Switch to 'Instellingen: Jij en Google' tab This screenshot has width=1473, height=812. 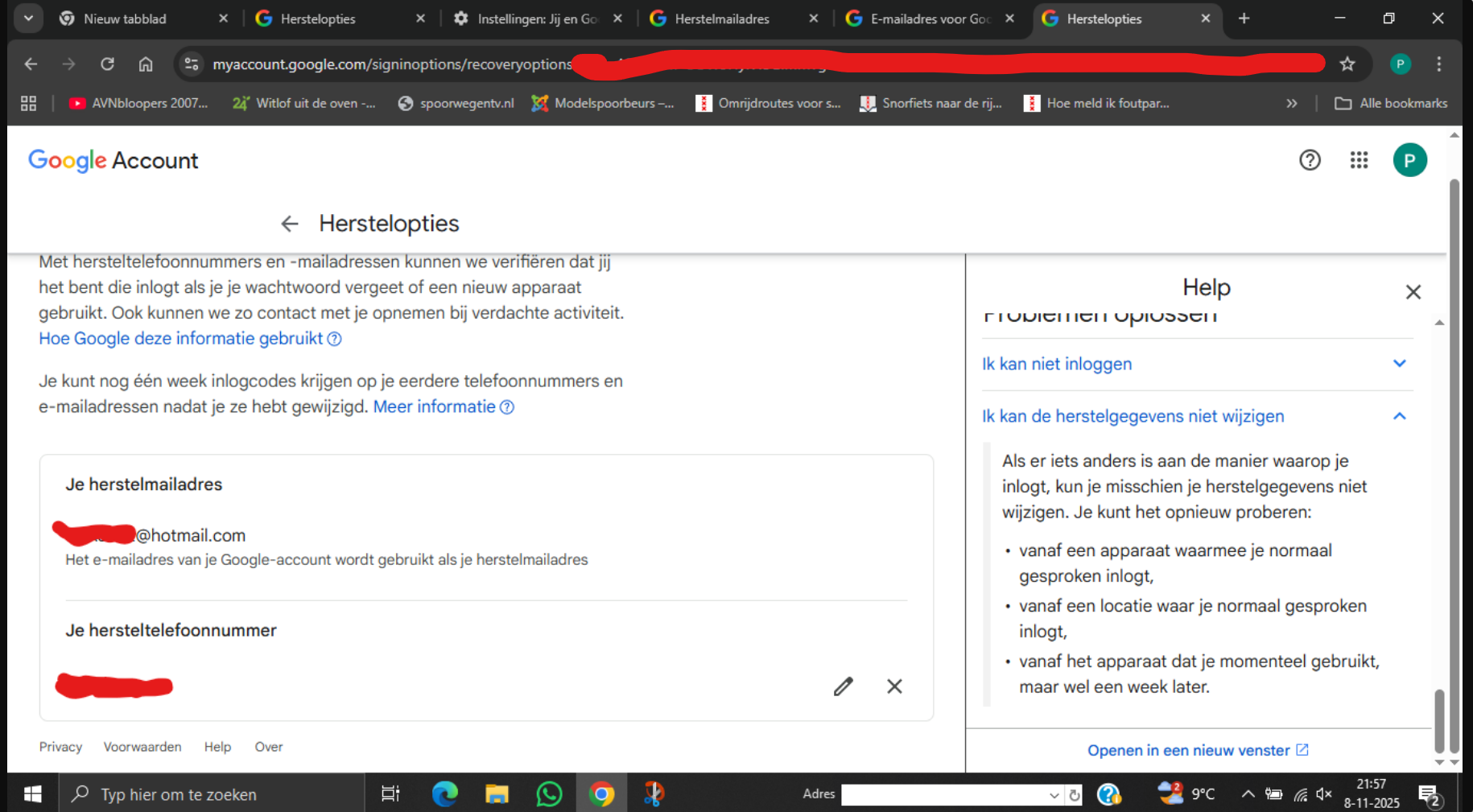(538, 19)
